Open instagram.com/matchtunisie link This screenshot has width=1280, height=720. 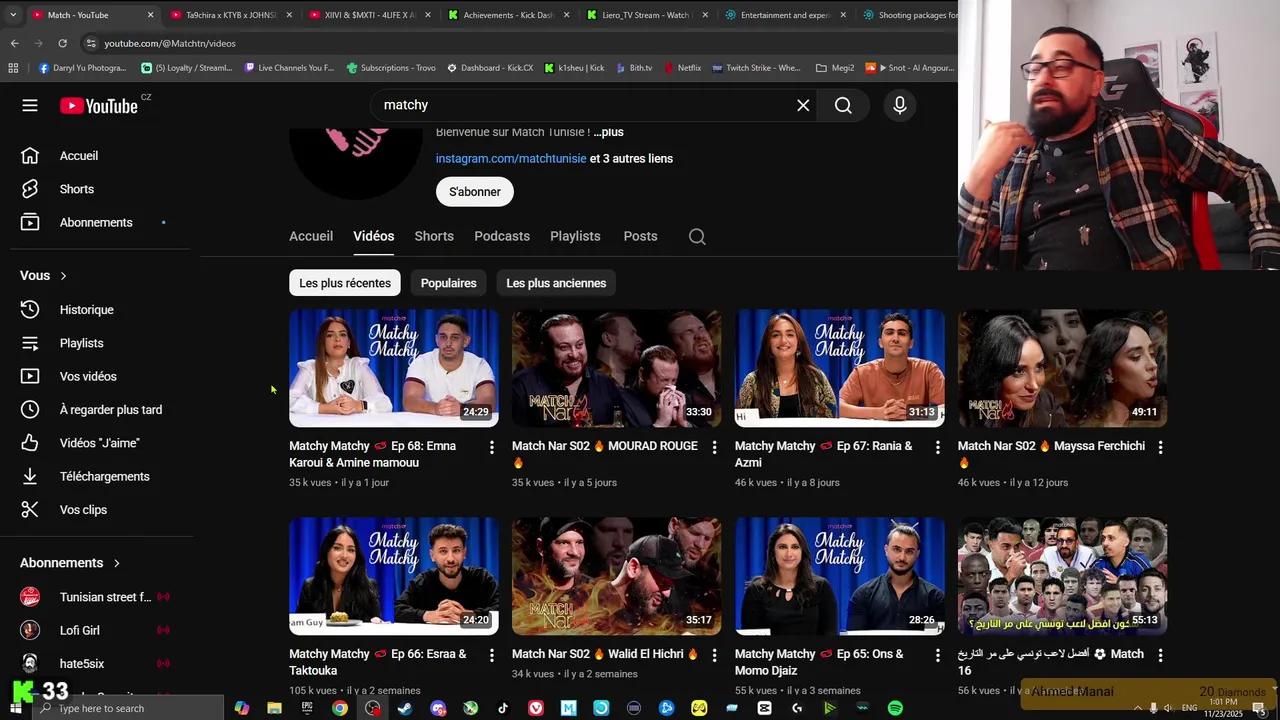coord(511,159)
